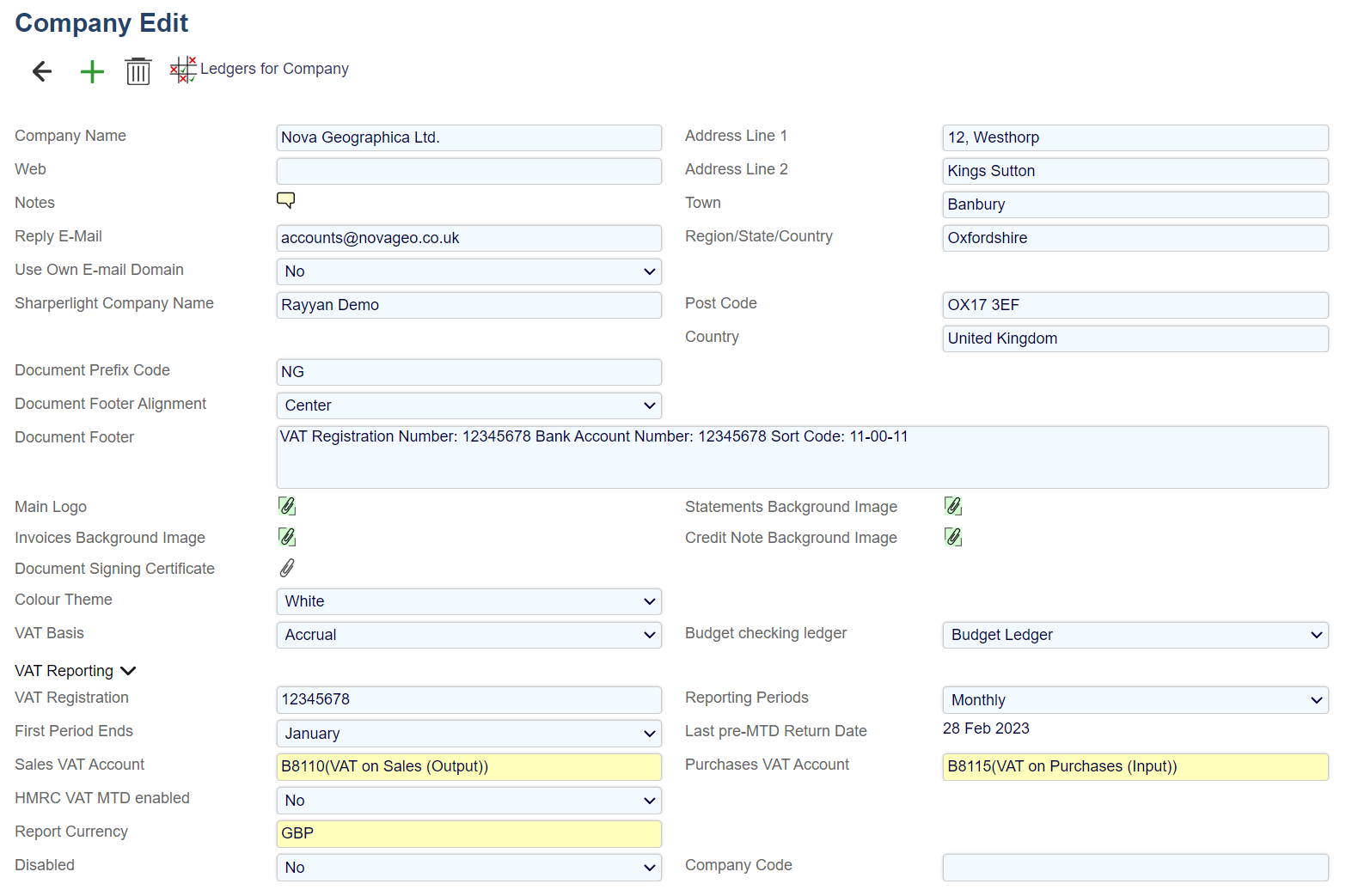Click Invoices Background Image paperclip icon
The height and width of the screenshot is (896, 1346).
click(x=287, y=537)
